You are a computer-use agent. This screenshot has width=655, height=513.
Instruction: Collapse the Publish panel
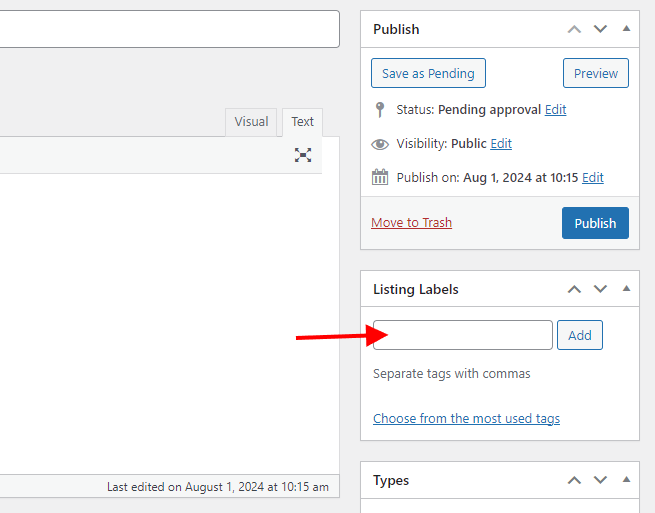point(626,29)
